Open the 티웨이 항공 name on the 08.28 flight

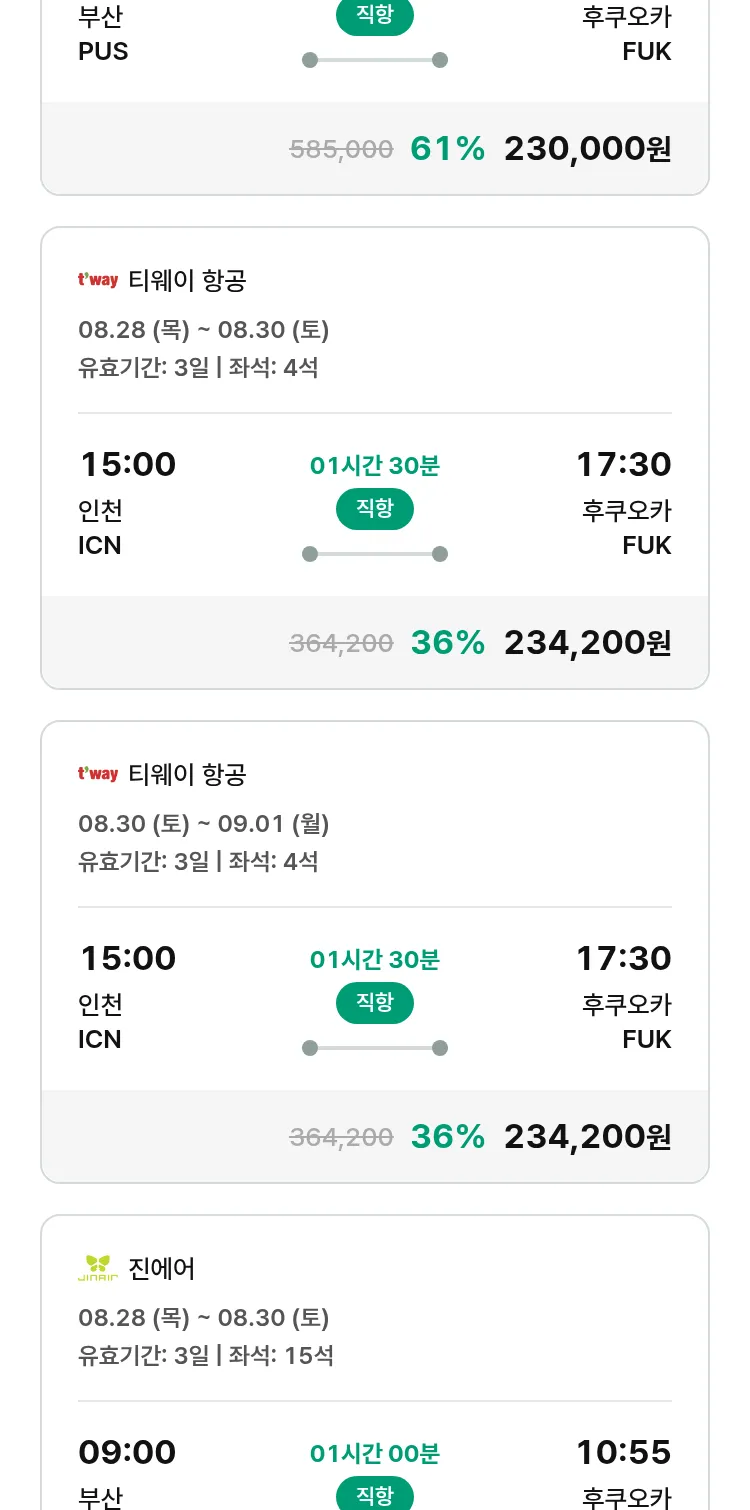(187, 280)
